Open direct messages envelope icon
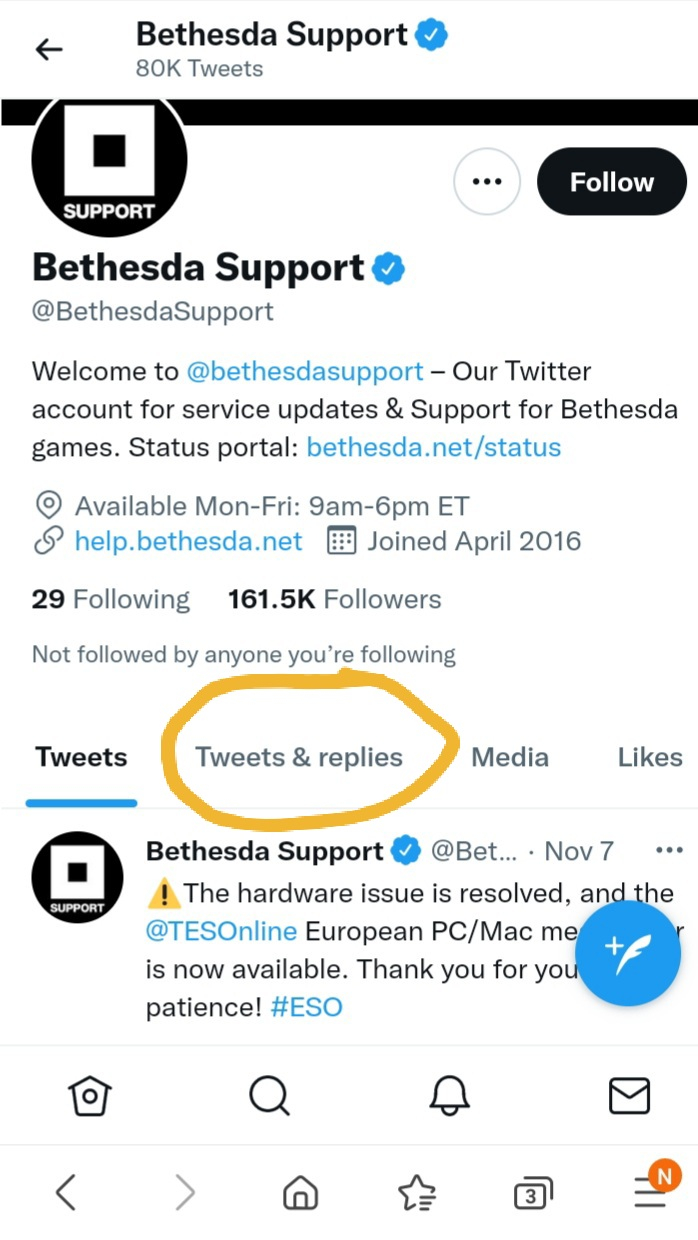 tap(629, 1096)
